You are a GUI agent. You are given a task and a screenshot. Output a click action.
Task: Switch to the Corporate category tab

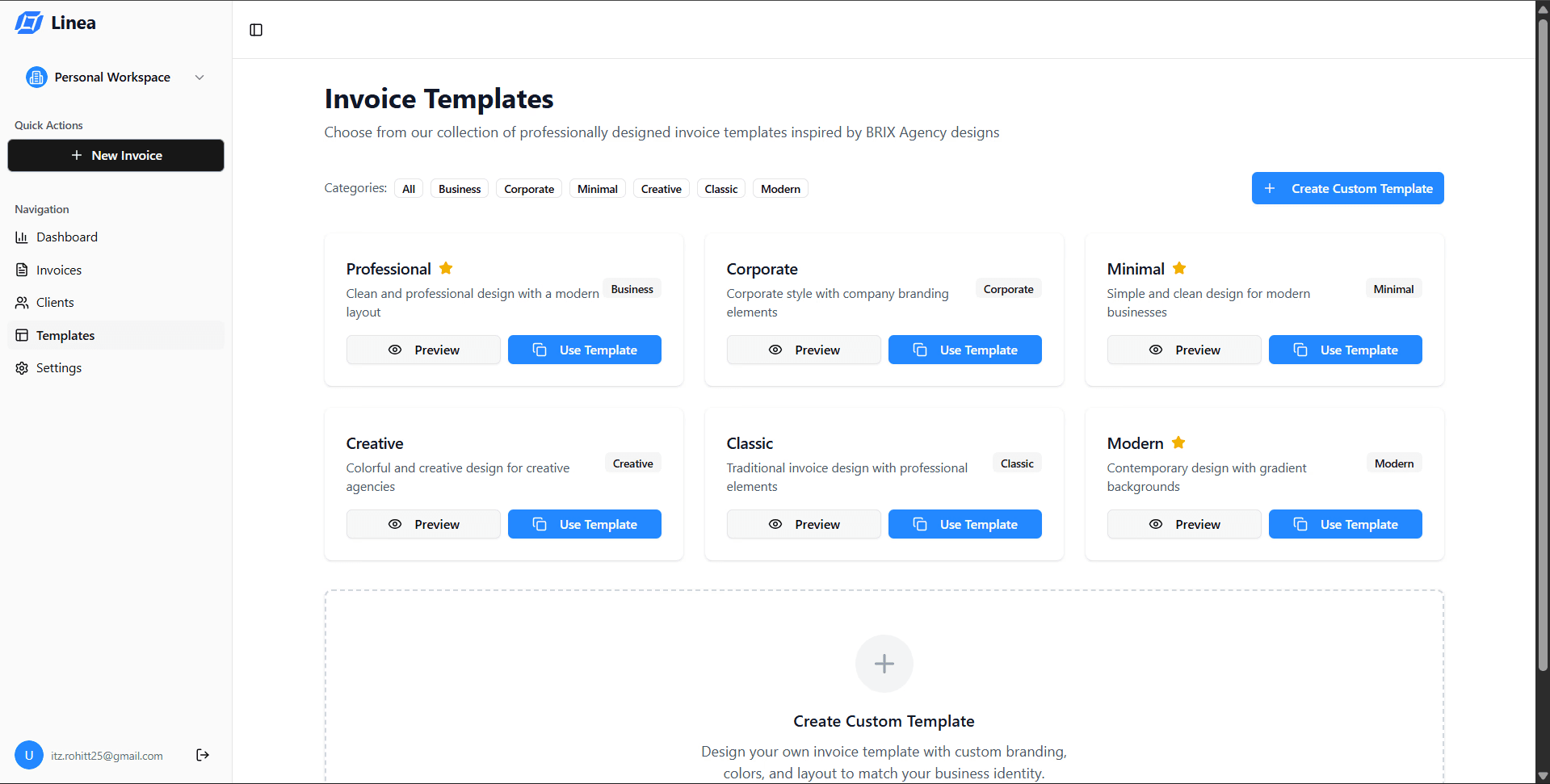point(528,188)
